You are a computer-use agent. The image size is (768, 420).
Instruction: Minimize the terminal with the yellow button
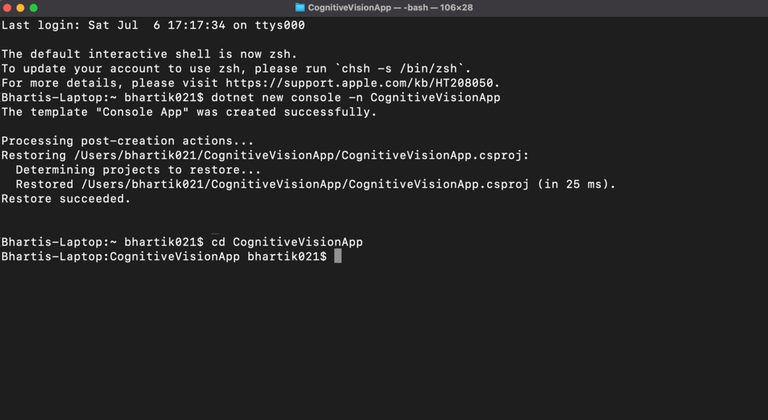[x=20, y=8]
